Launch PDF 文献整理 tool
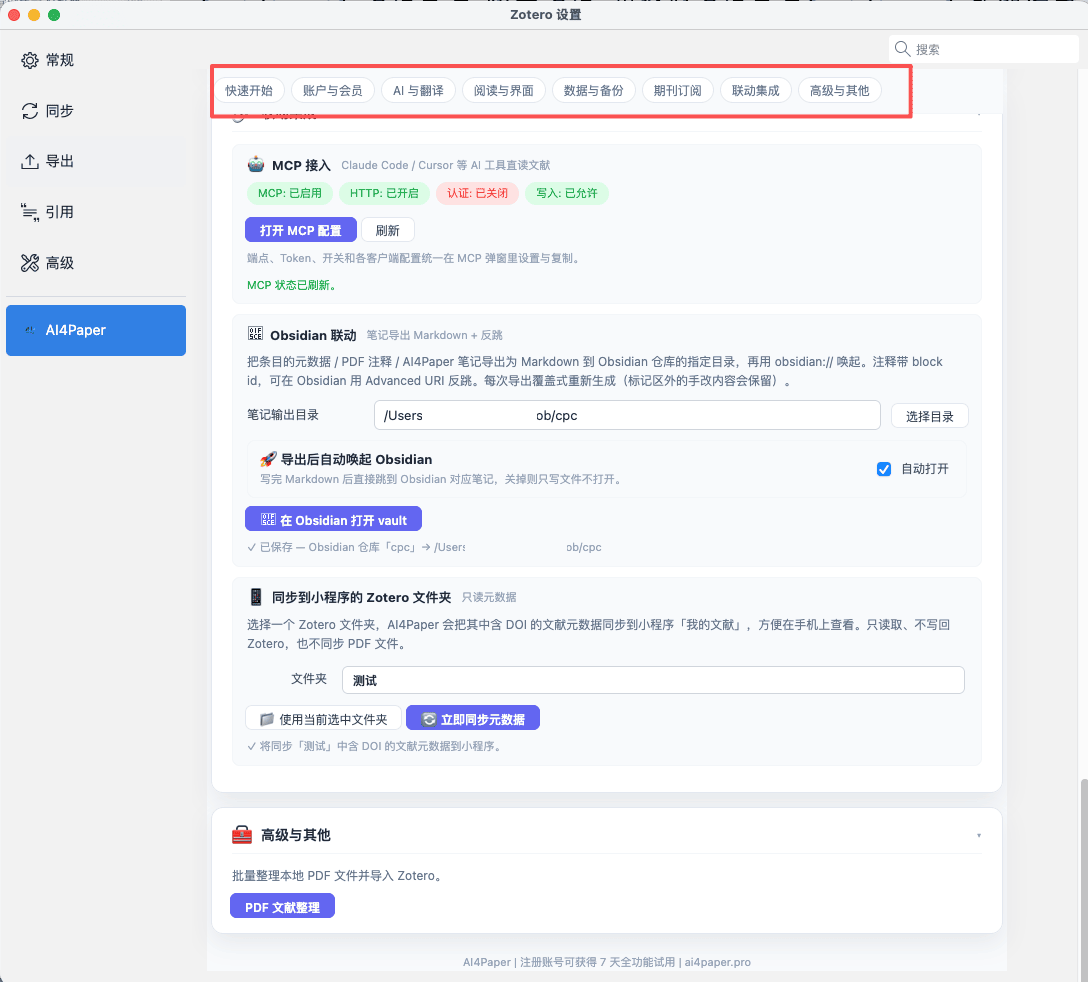Viewport: 1088px width, 982px height. click(282, 906)
